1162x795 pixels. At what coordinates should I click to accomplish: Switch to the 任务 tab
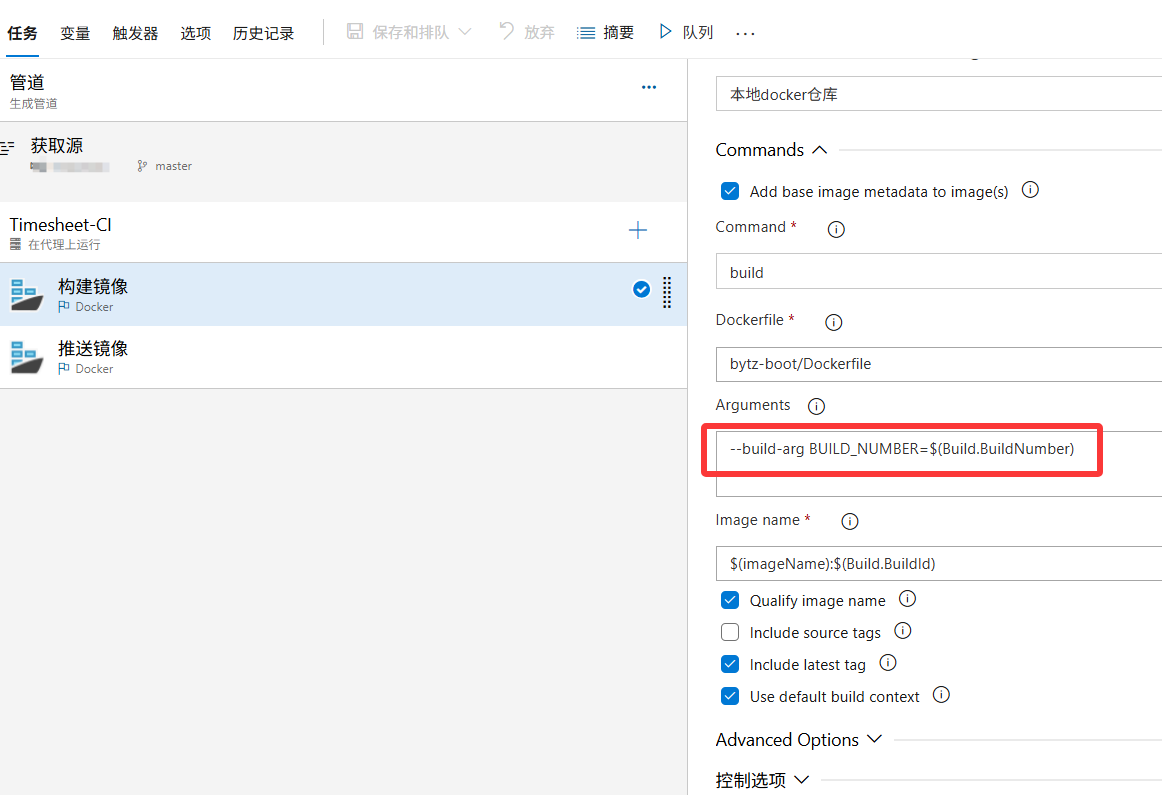tap(22, 33)
